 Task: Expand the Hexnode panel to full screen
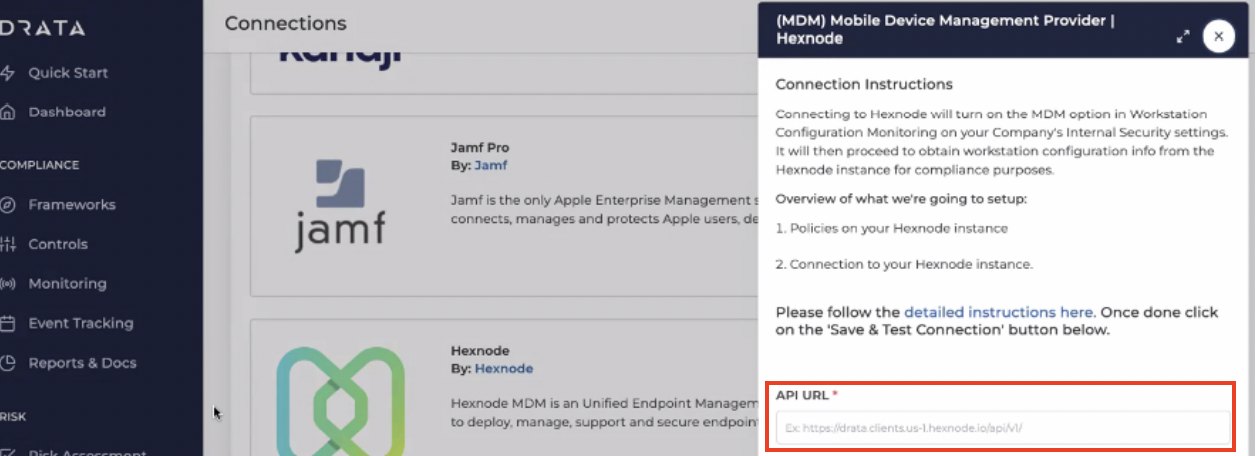(x=1183, y=37)
